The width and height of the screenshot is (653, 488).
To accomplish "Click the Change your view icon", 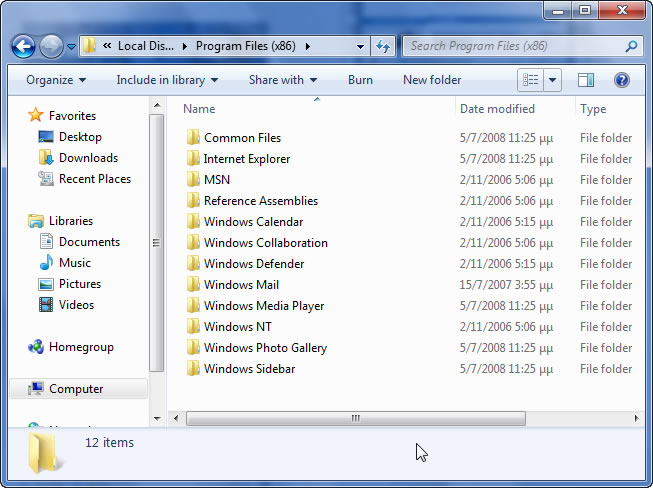I will (531, 80).
